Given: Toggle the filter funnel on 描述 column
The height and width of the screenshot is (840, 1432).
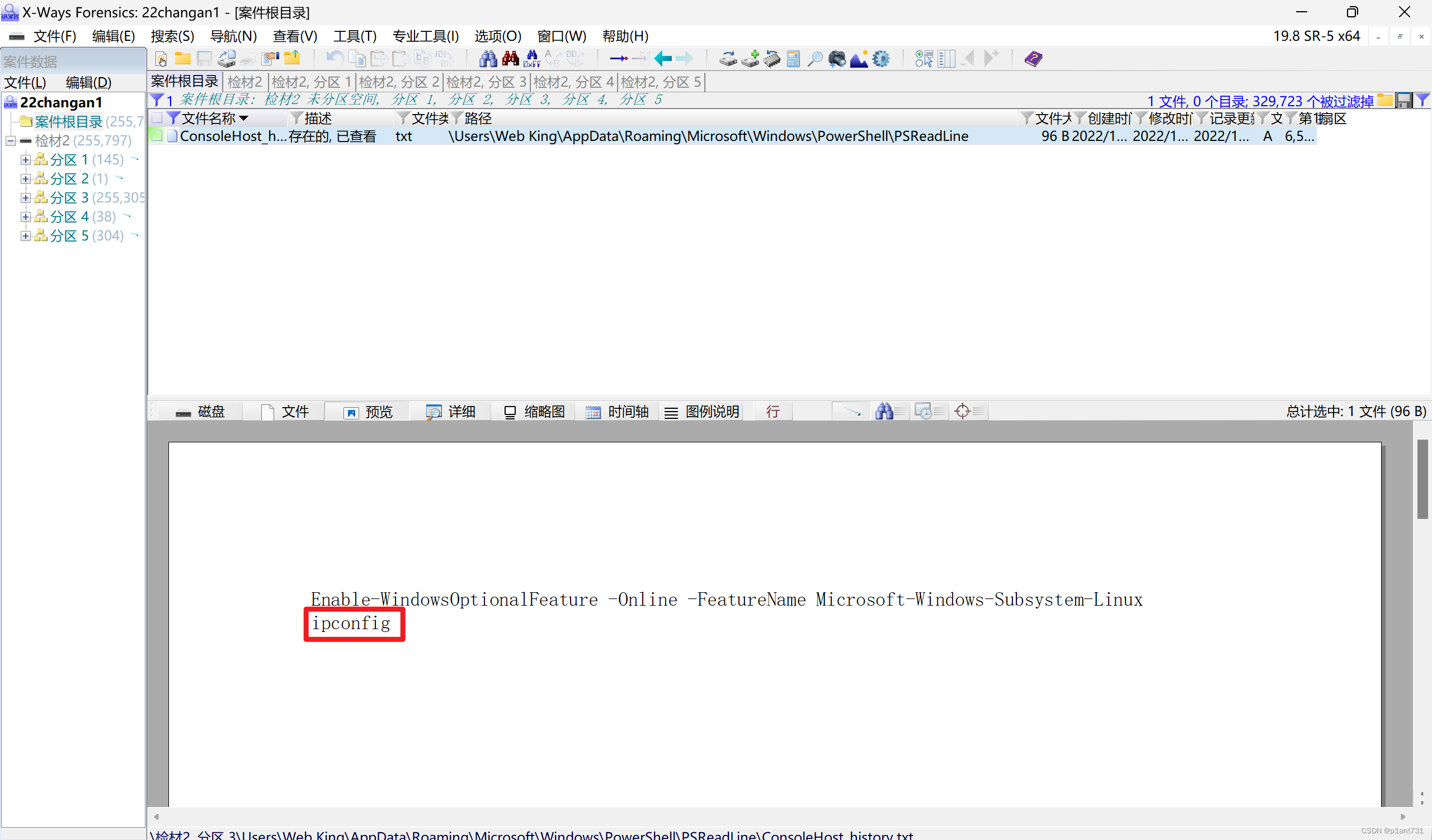Looking at the screenshot, I should tap(295, 118).
